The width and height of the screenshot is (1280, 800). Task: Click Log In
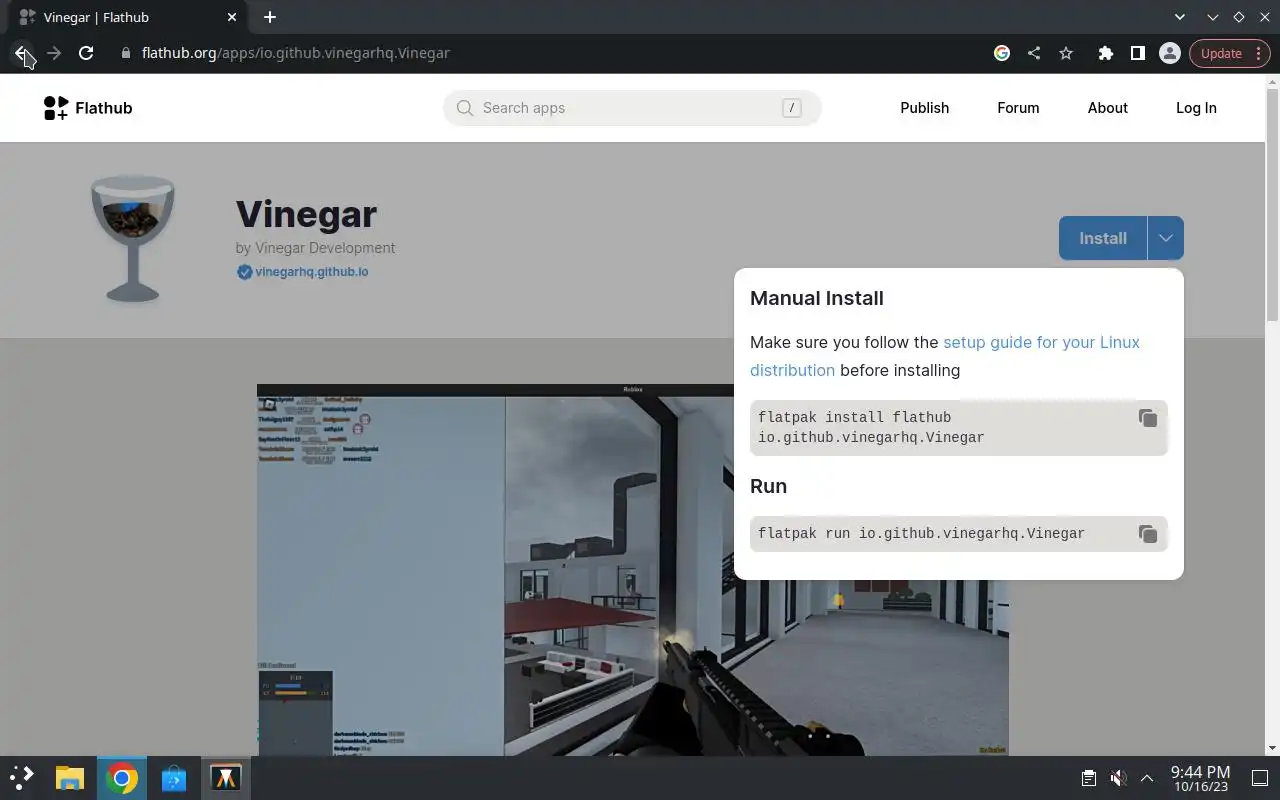[1196, 108]
